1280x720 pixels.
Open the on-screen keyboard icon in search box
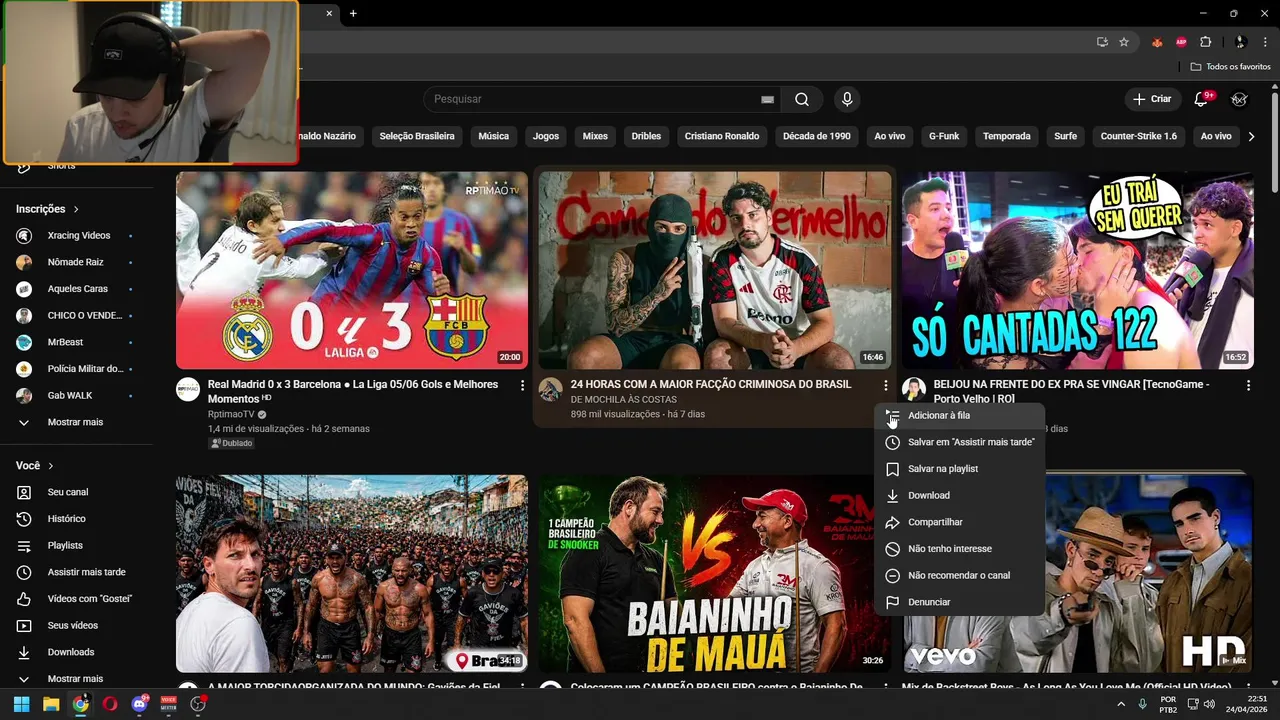click(767, 100)
